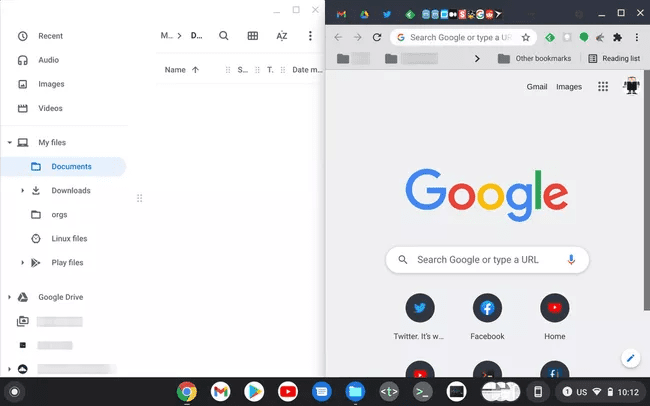Open the Reading list
This screenshot has width=650, height=406.
[614, 58]
